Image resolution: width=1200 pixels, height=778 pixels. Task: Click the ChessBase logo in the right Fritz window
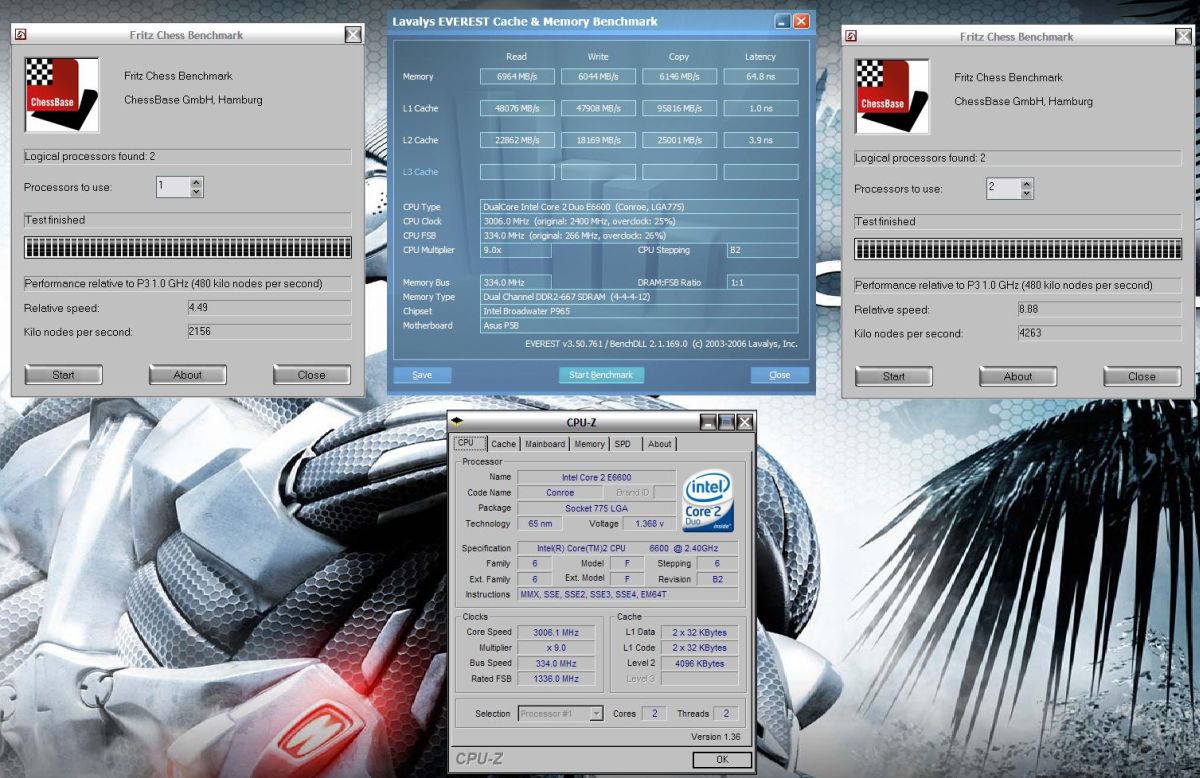pyautogui.click(x=892, y=97)
